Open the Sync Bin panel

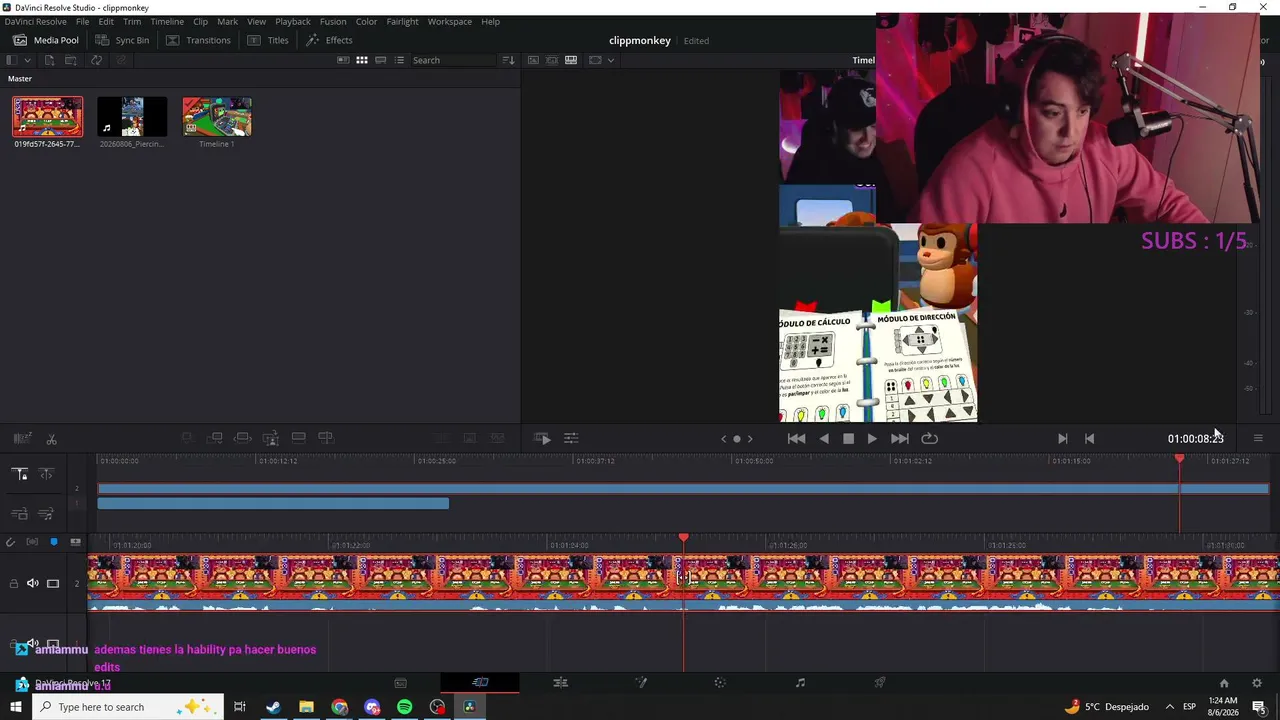122,40
